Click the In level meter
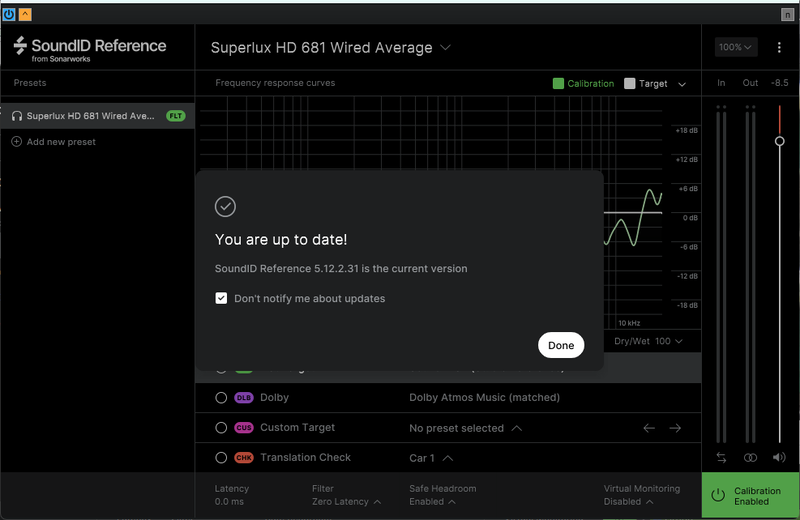 721,274
